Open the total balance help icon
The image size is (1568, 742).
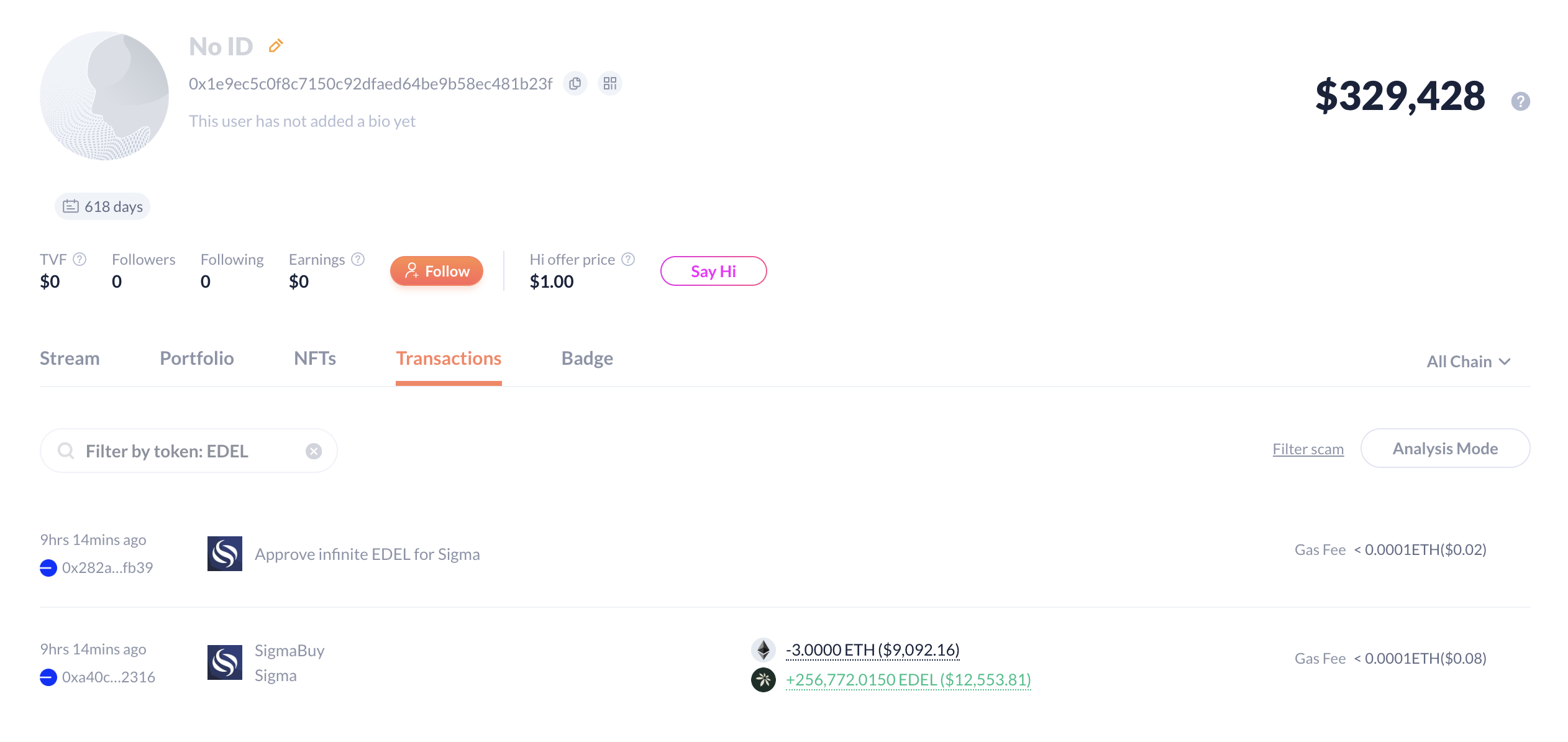point(1520,101)
